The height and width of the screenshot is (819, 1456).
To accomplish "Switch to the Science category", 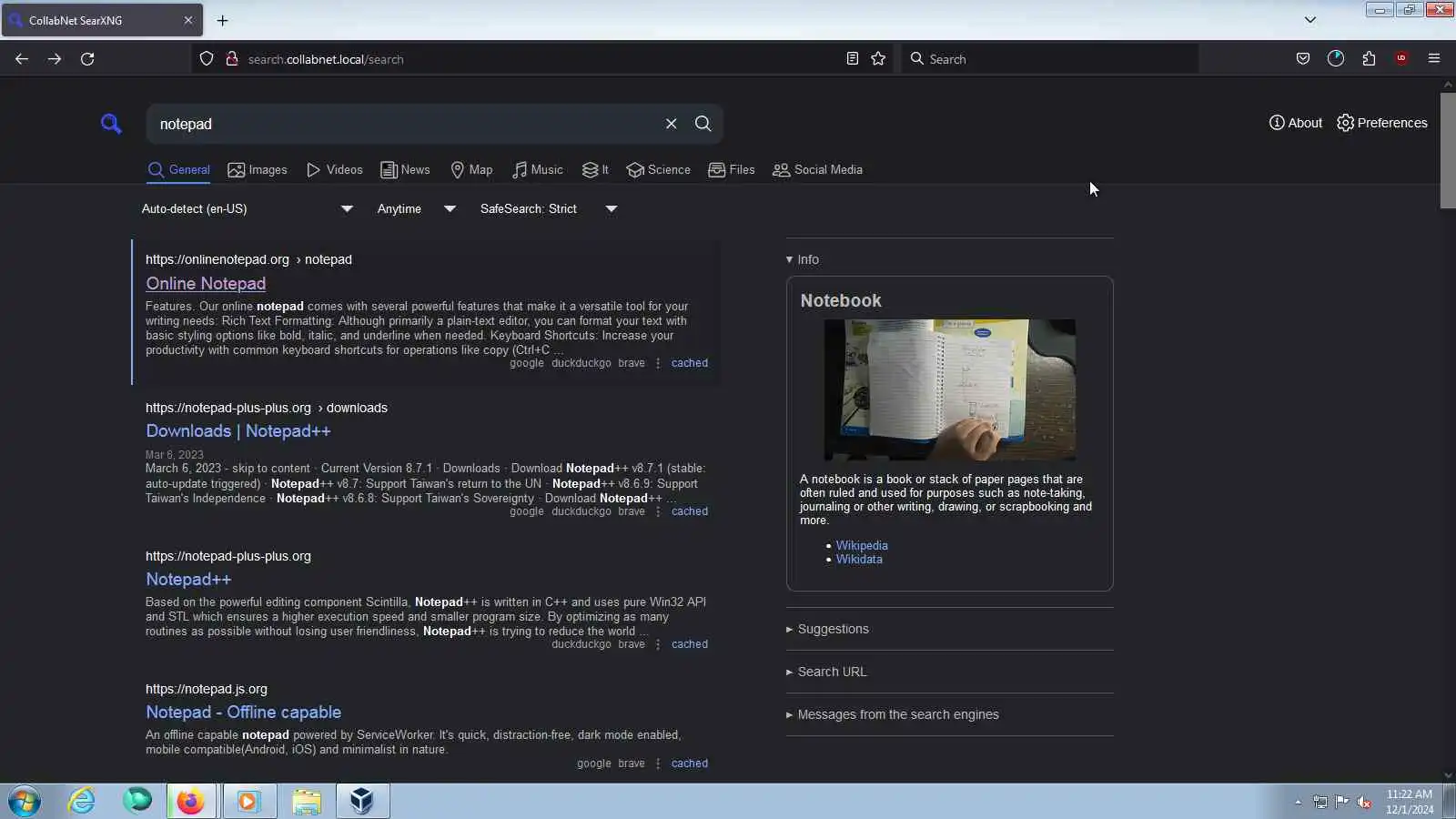I will [x=659, y=170].
